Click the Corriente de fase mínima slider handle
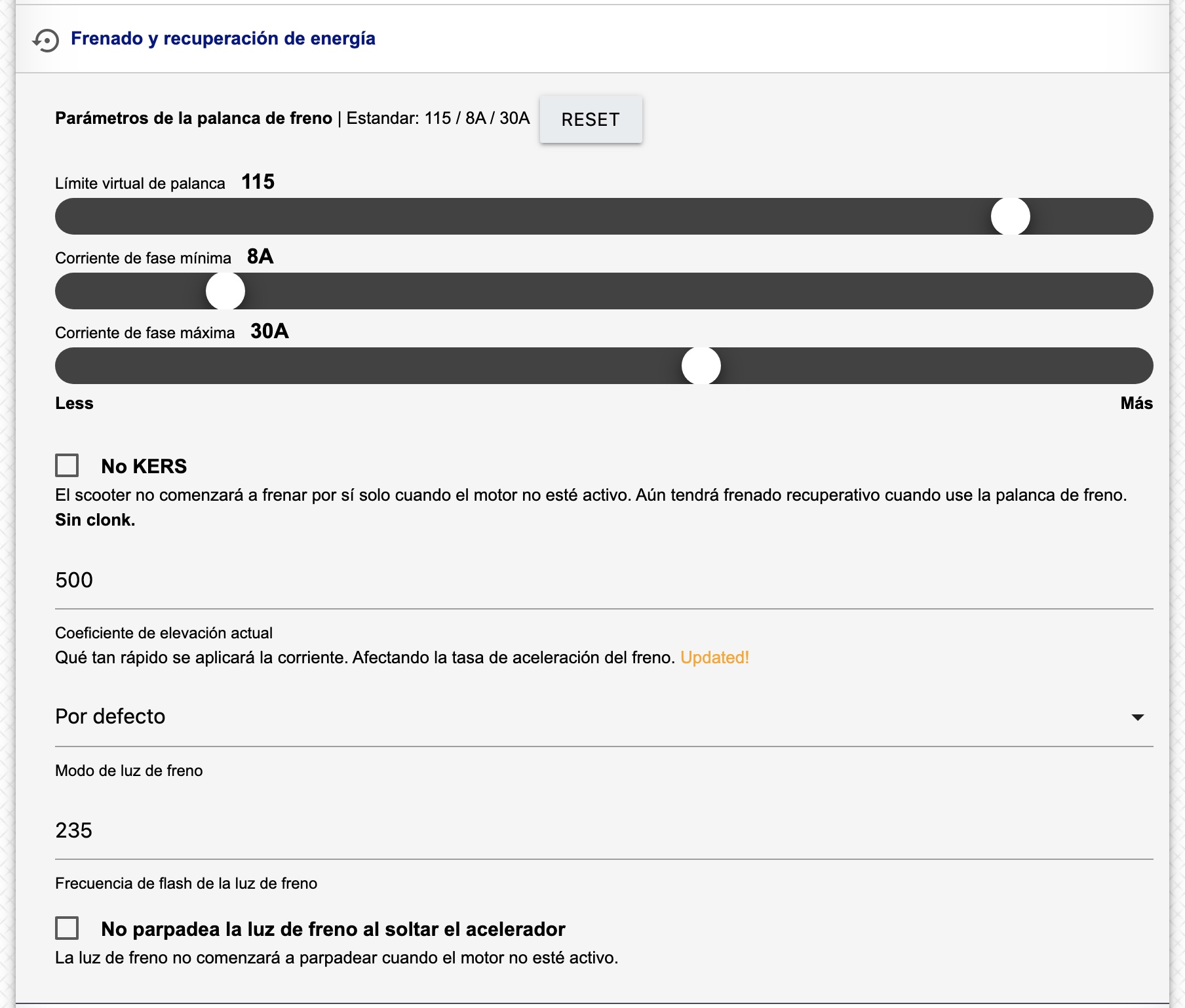Screen dimensions: 1185x1008 225,291
